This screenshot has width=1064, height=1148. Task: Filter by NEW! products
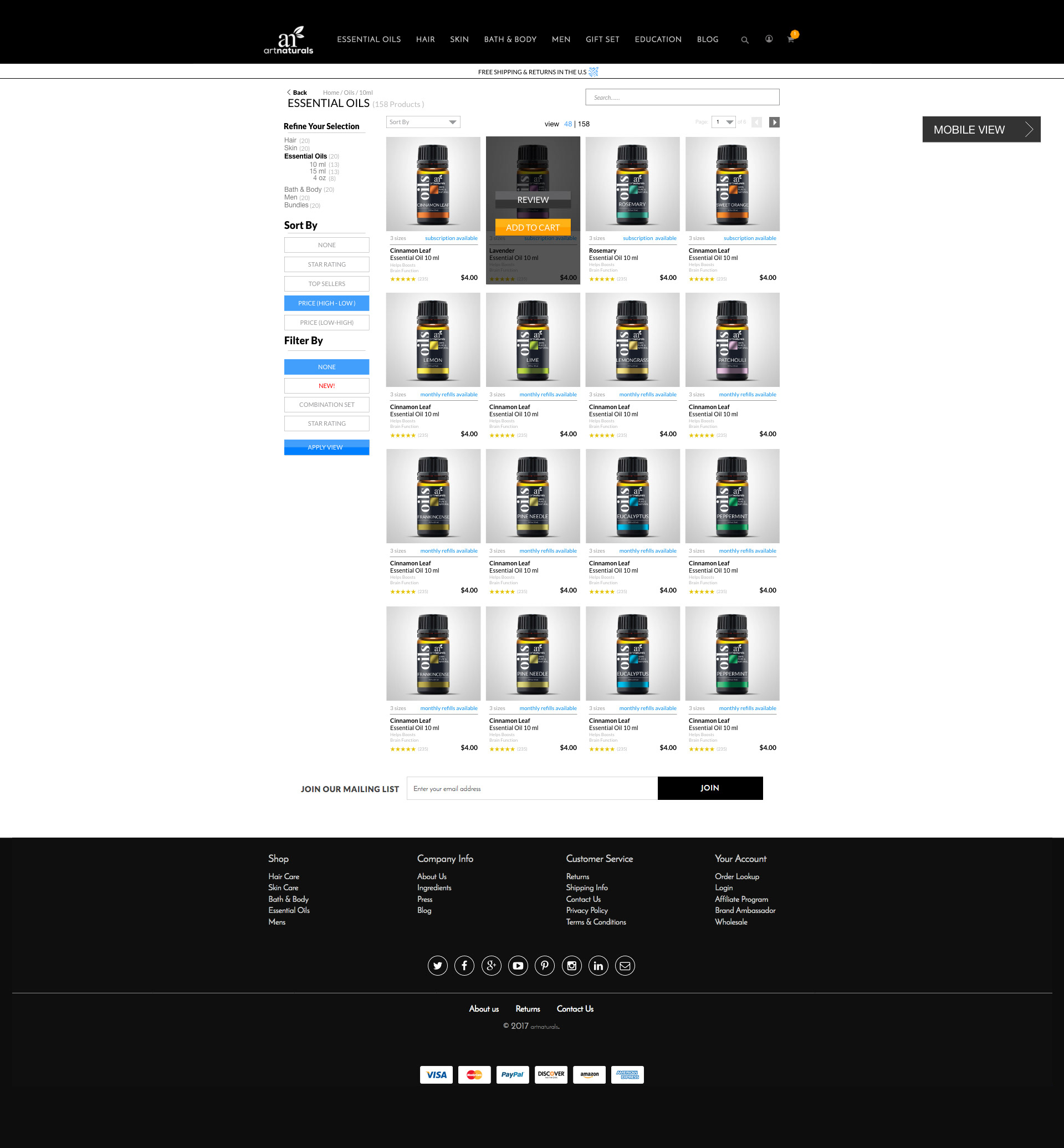[x=326, y=386]
